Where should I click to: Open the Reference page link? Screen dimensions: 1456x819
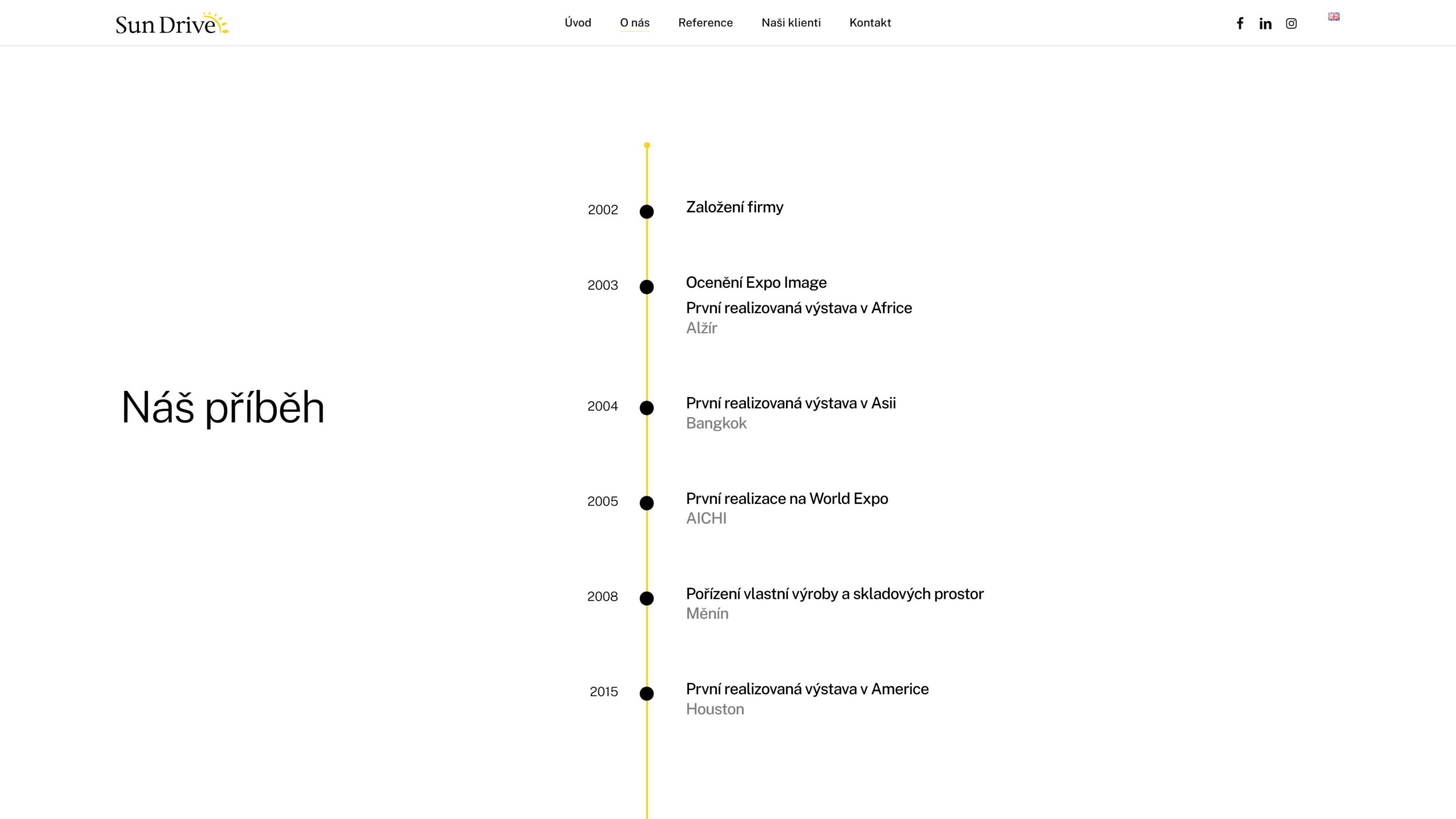pyautogui.click(x=705, y=23)
